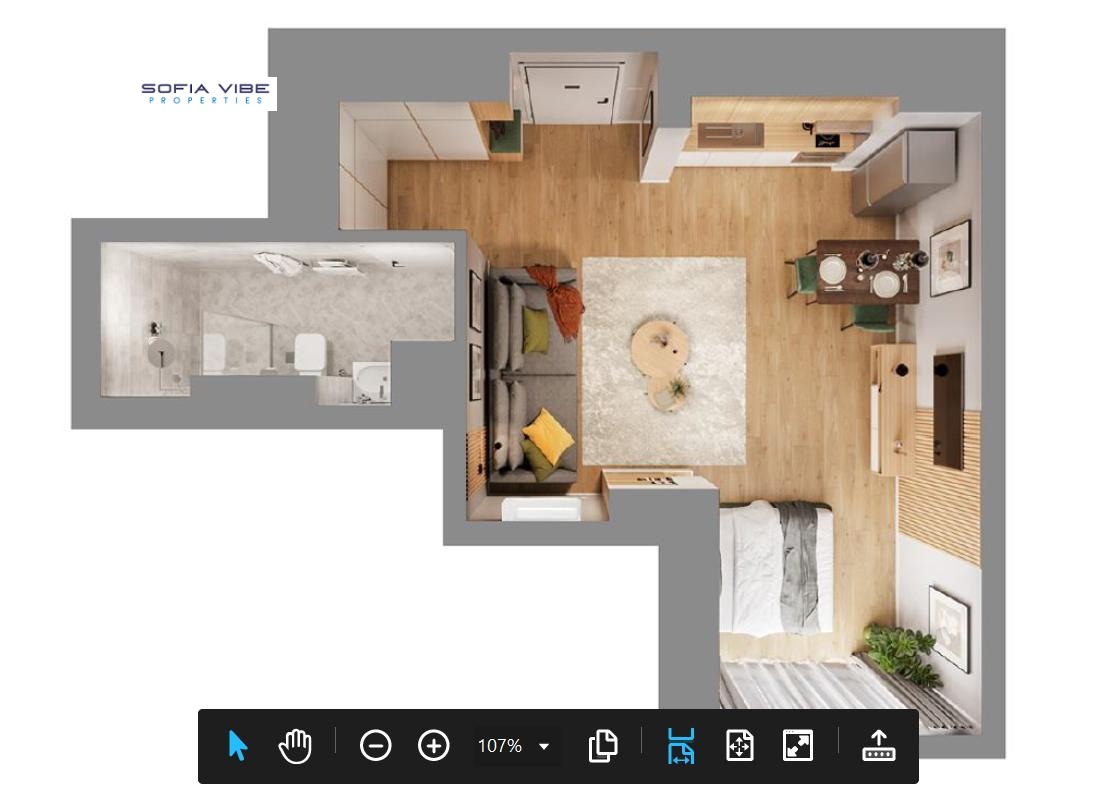Enter full screen mode

coord(798,746)
